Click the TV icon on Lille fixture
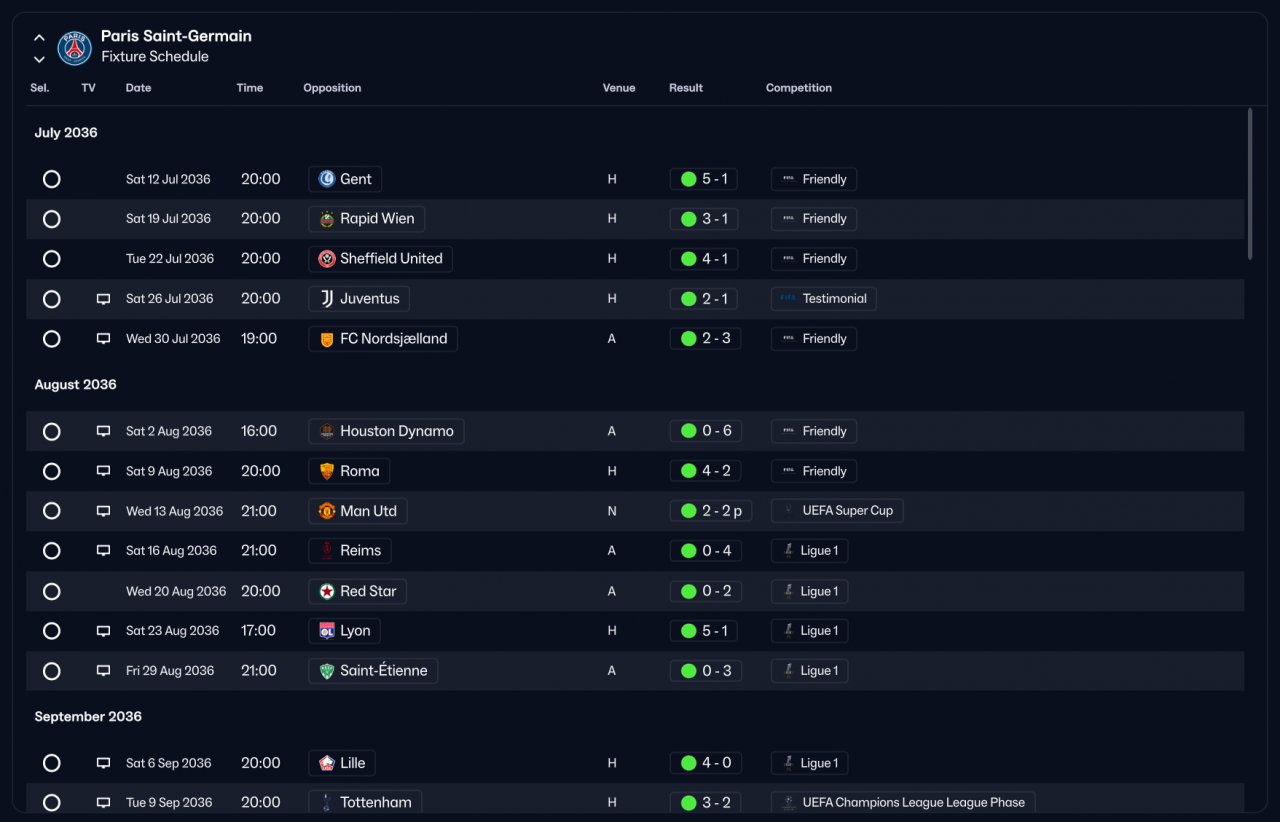This screenshot has height=822, width=1280. [x=103, y=763]
